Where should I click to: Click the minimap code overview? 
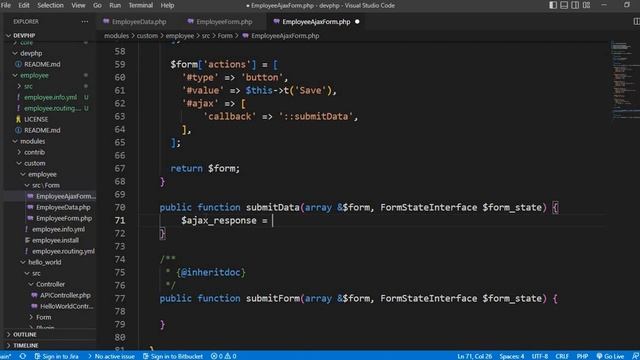(x=624, y=80)
